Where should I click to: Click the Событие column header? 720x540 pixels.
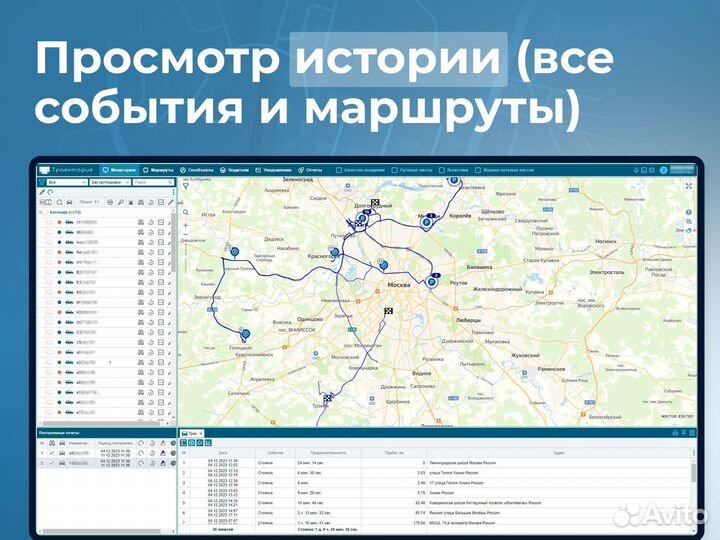coord(276,453)
